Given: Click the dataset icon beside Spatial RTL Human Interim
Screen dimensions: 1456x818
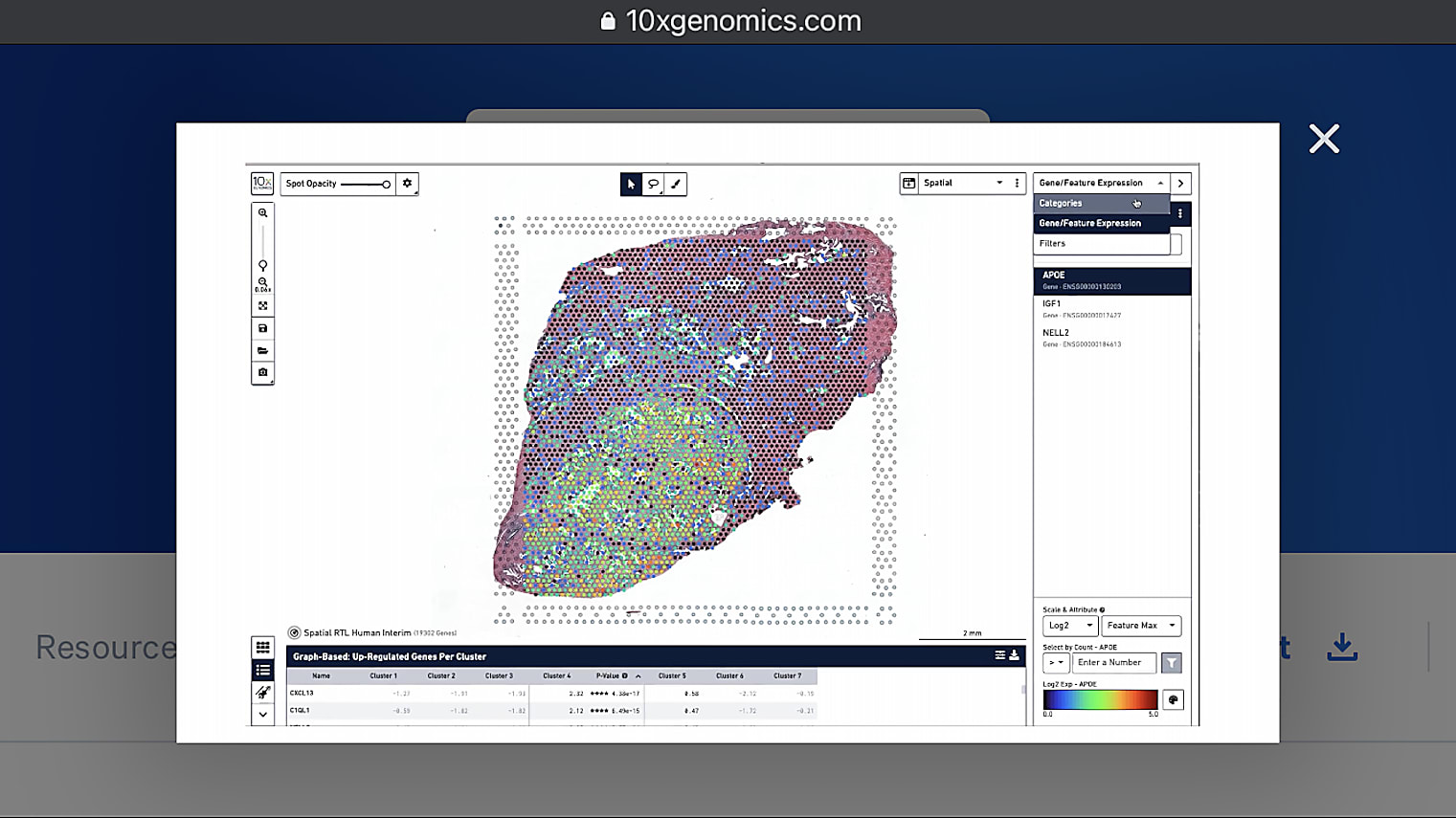Looking at the screenshot, I should 295,632.
